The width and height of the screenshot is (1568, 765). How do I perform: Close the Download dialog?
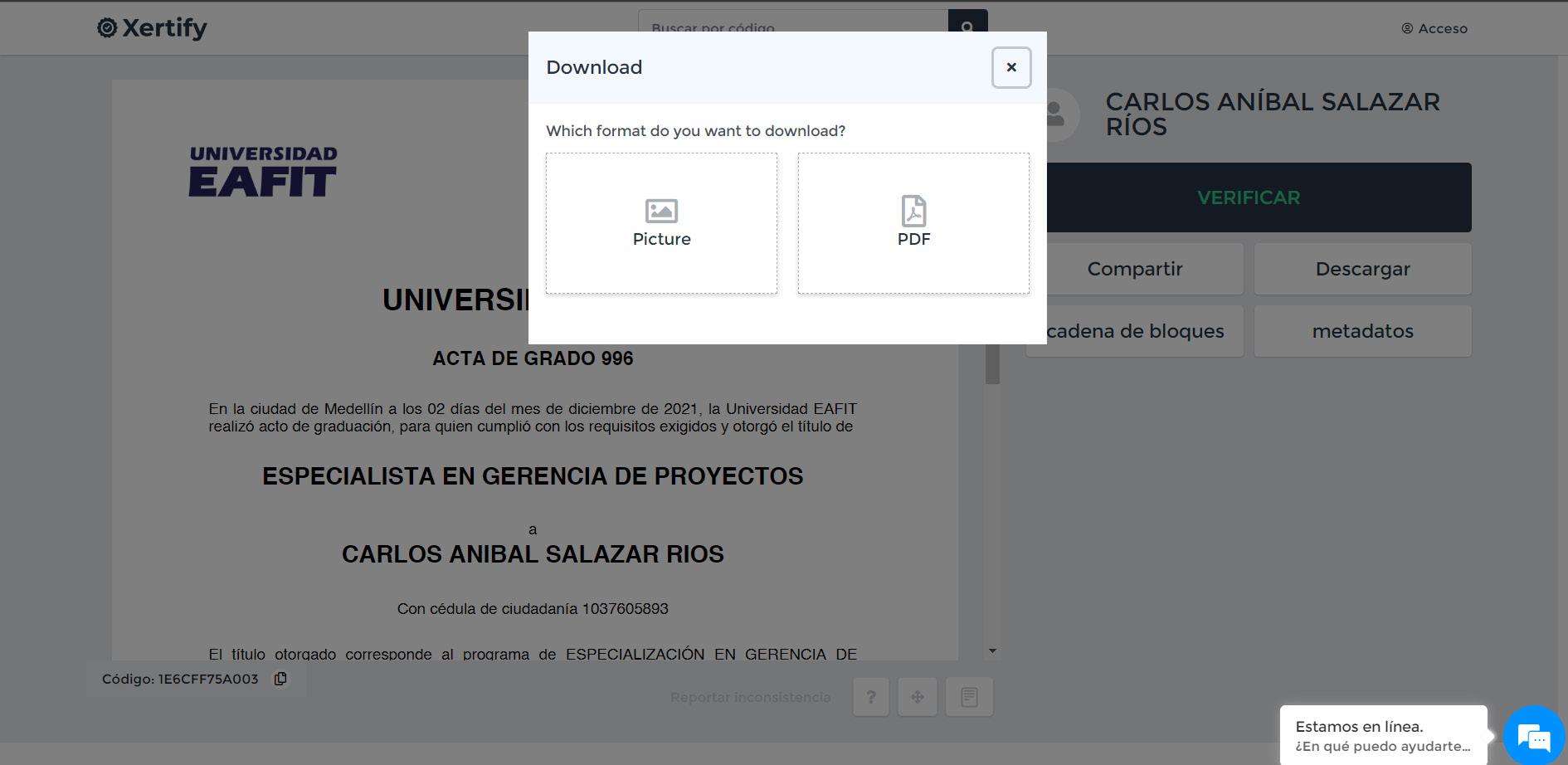[1010, 67]
